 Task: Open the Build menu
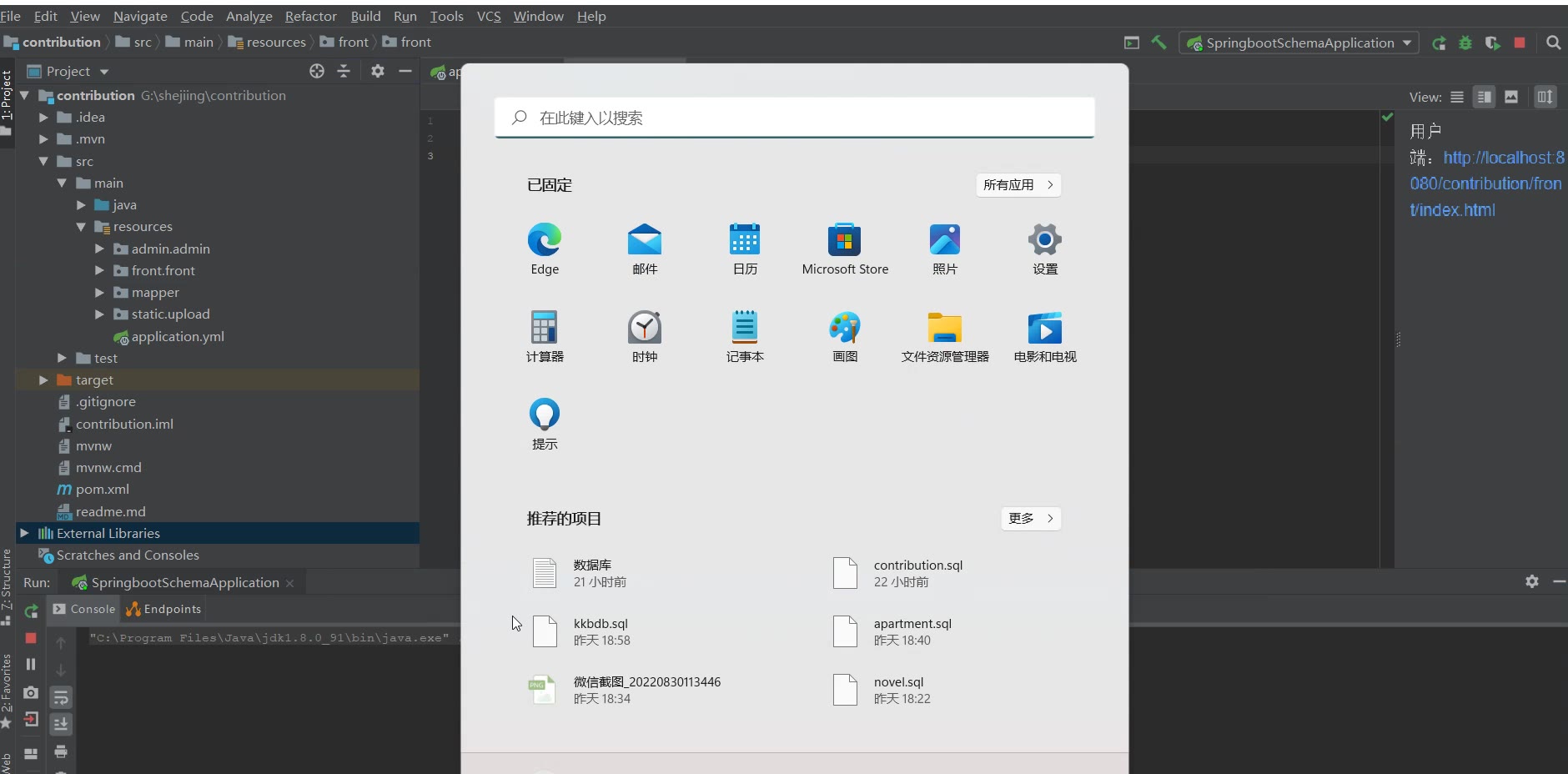coord(365,16)
